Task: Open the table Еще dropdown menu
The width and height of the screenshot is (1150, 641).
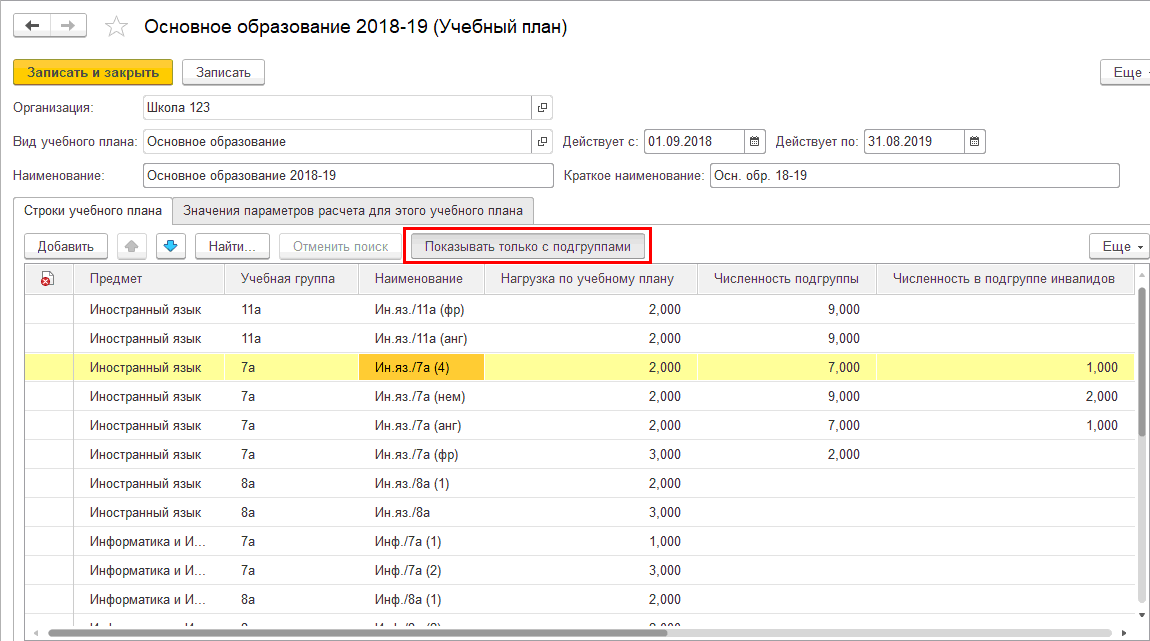Action: tap(1120, 246)
